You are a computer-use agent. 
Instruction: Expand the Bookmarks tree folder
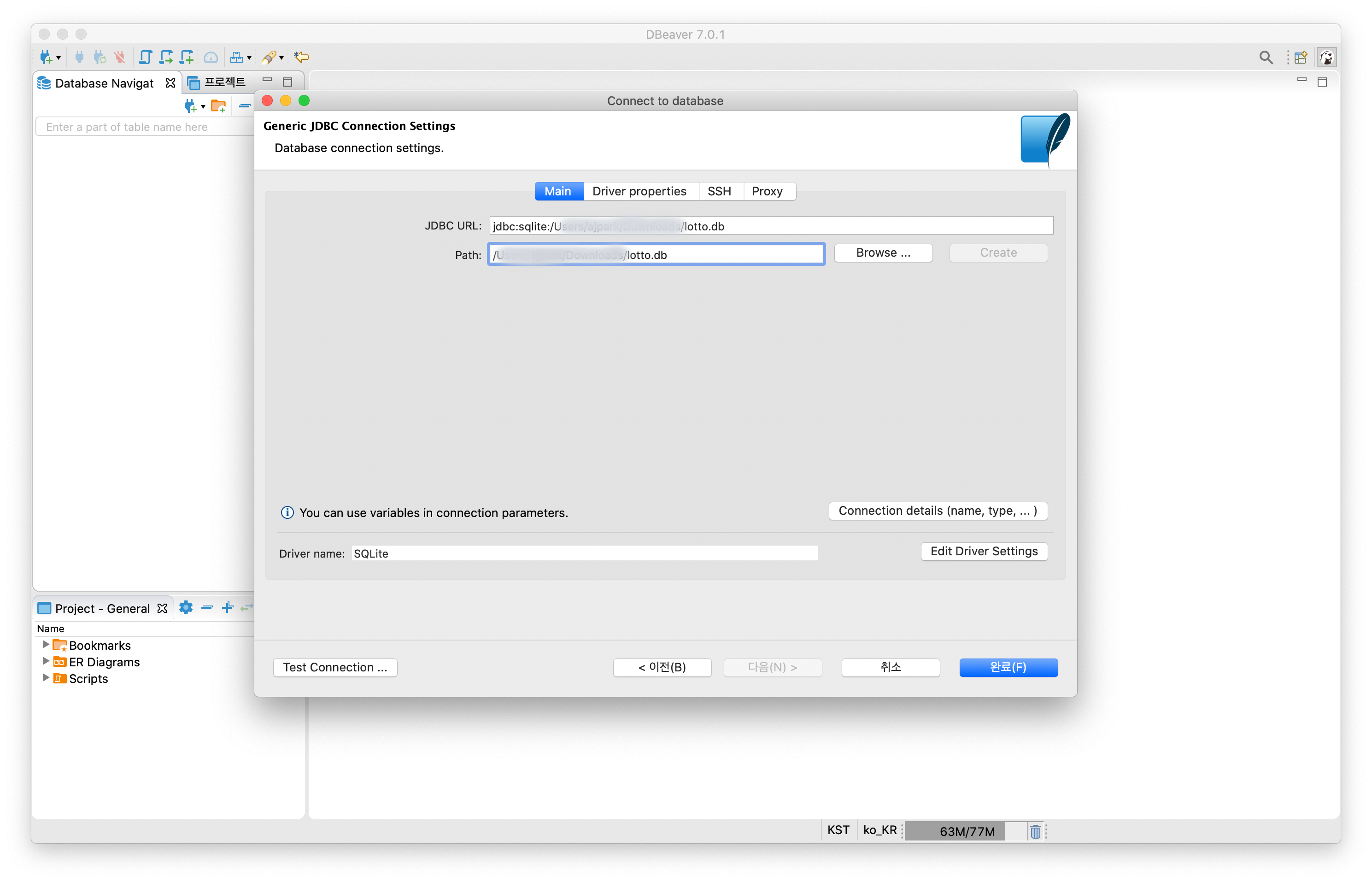tap(45, 644)
